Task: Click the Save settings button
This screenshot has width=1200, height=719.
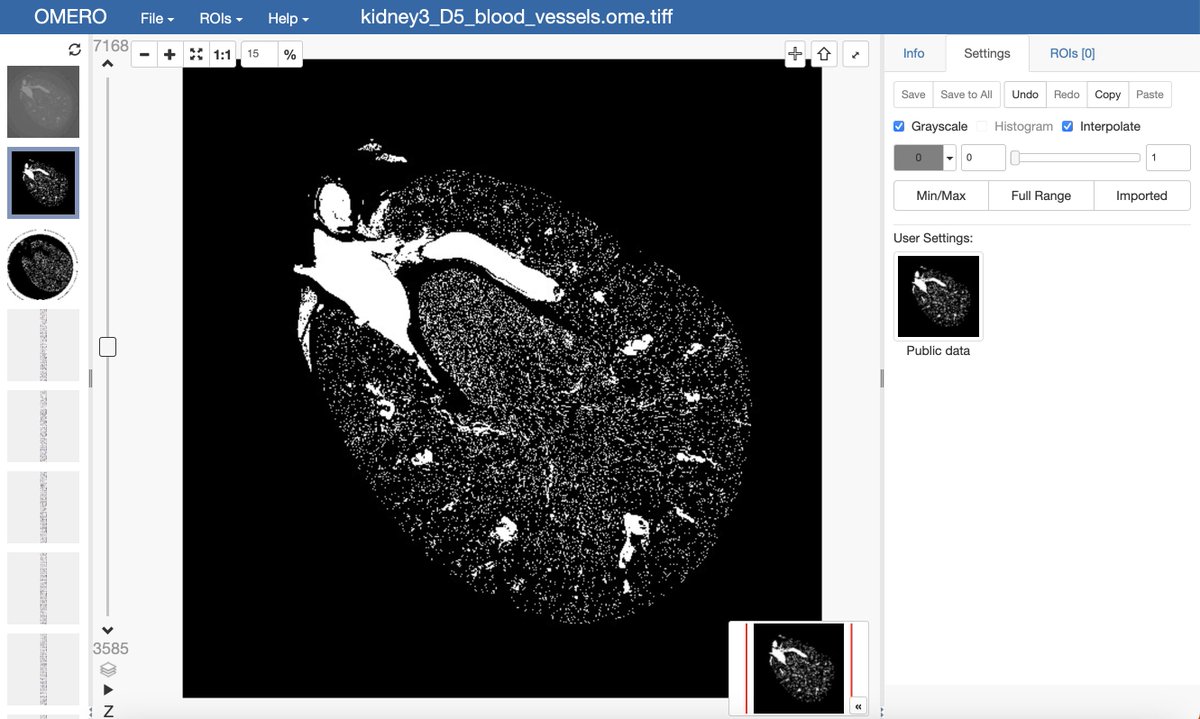Action: tap(913, 94)
